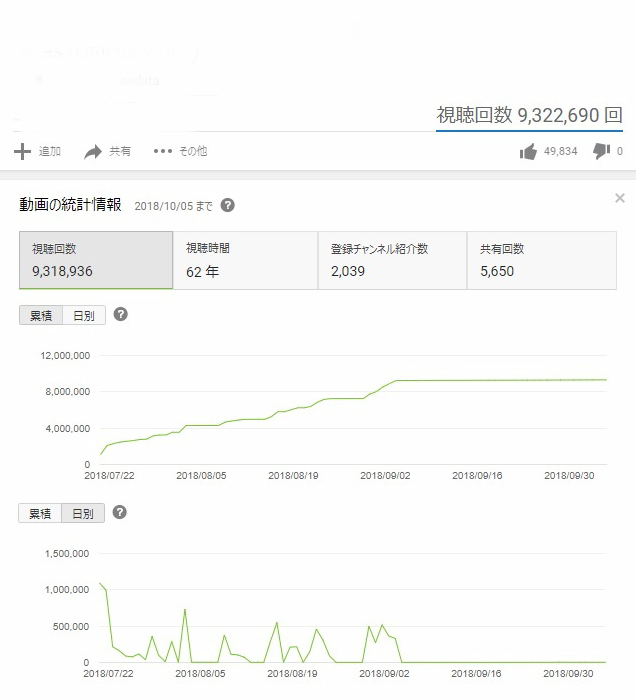
Task: Click help icon beside 動画の統計情報 date
Action: click(x=228, y=205)
